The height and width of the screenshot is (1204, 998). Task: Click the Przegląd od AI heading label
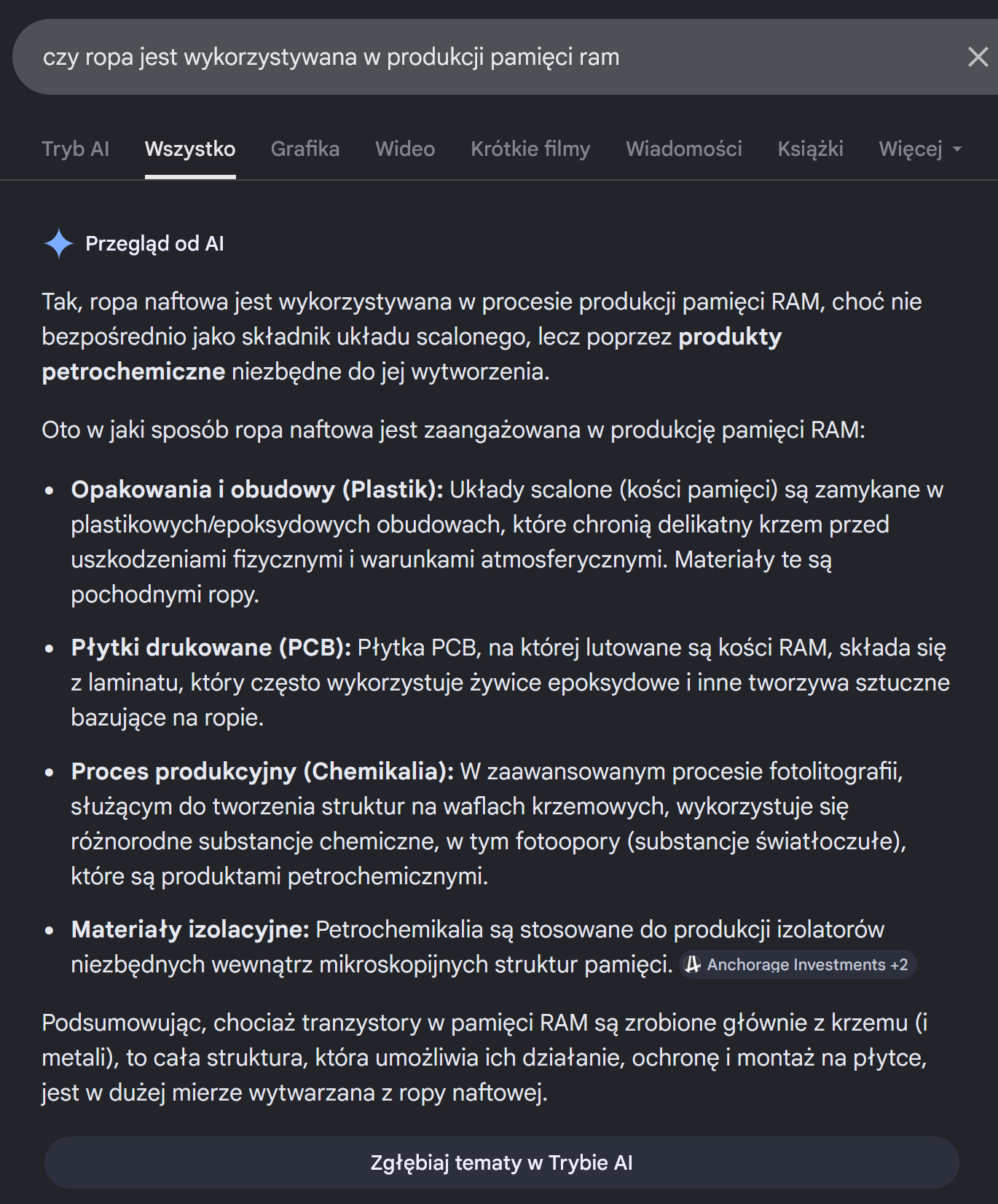click(x=154, y=243)
